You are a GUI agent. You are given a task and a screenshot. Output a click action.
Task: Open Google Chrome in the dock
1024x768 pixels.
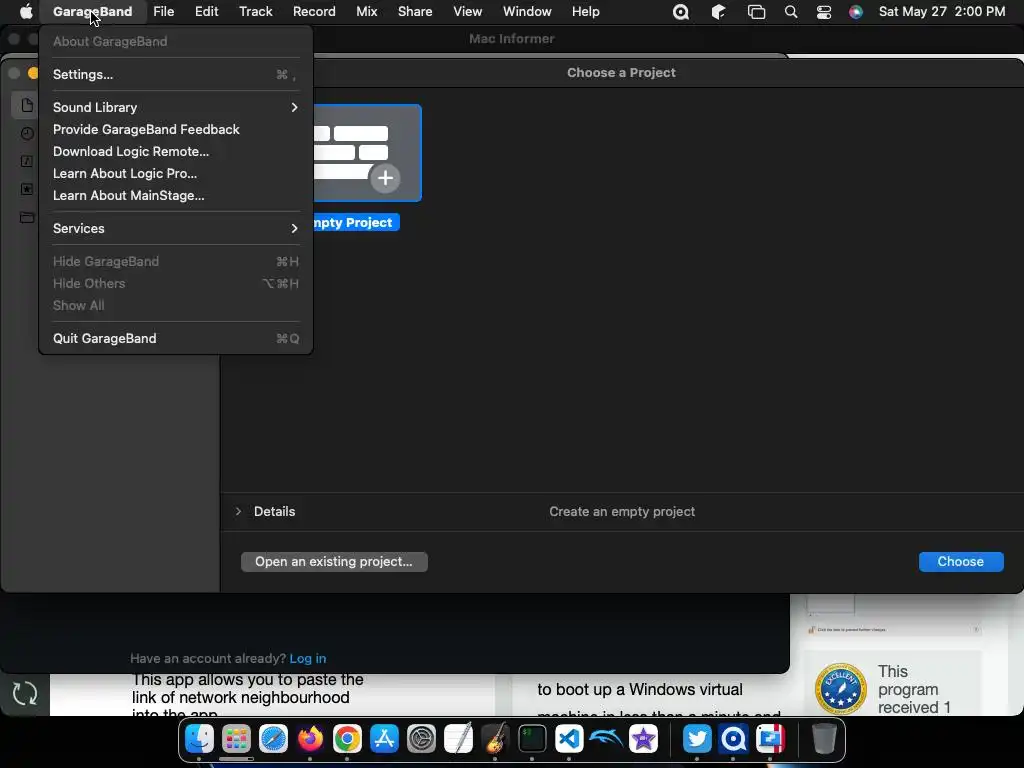tap(347, 739)
